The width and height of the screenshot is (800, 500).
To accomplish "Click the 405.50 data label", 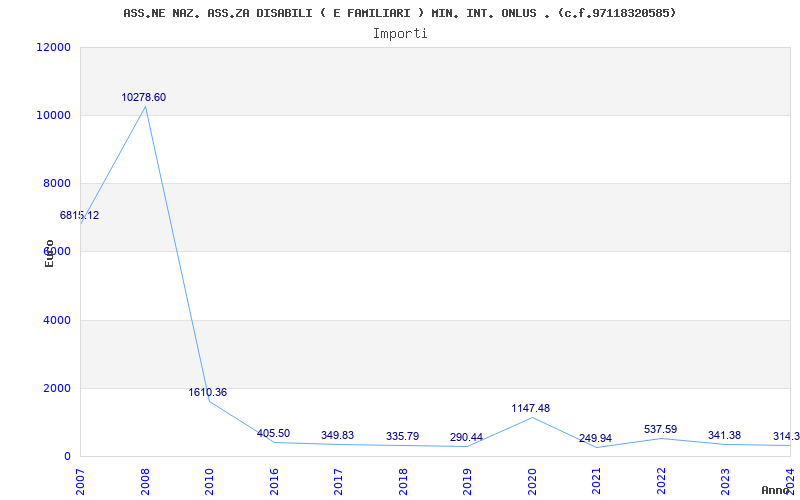I will (x=273, y=433).
